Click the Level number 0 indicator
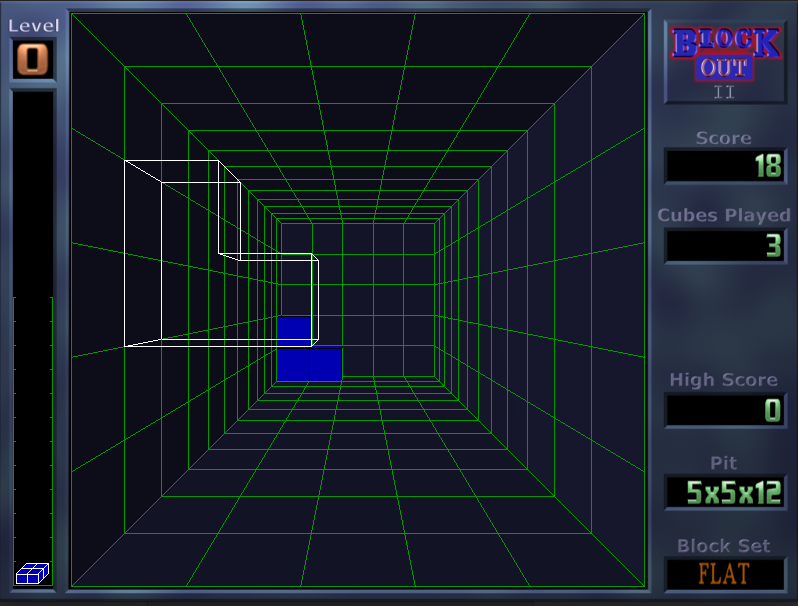This screenshot has height=606, width=798. point(33,59)
